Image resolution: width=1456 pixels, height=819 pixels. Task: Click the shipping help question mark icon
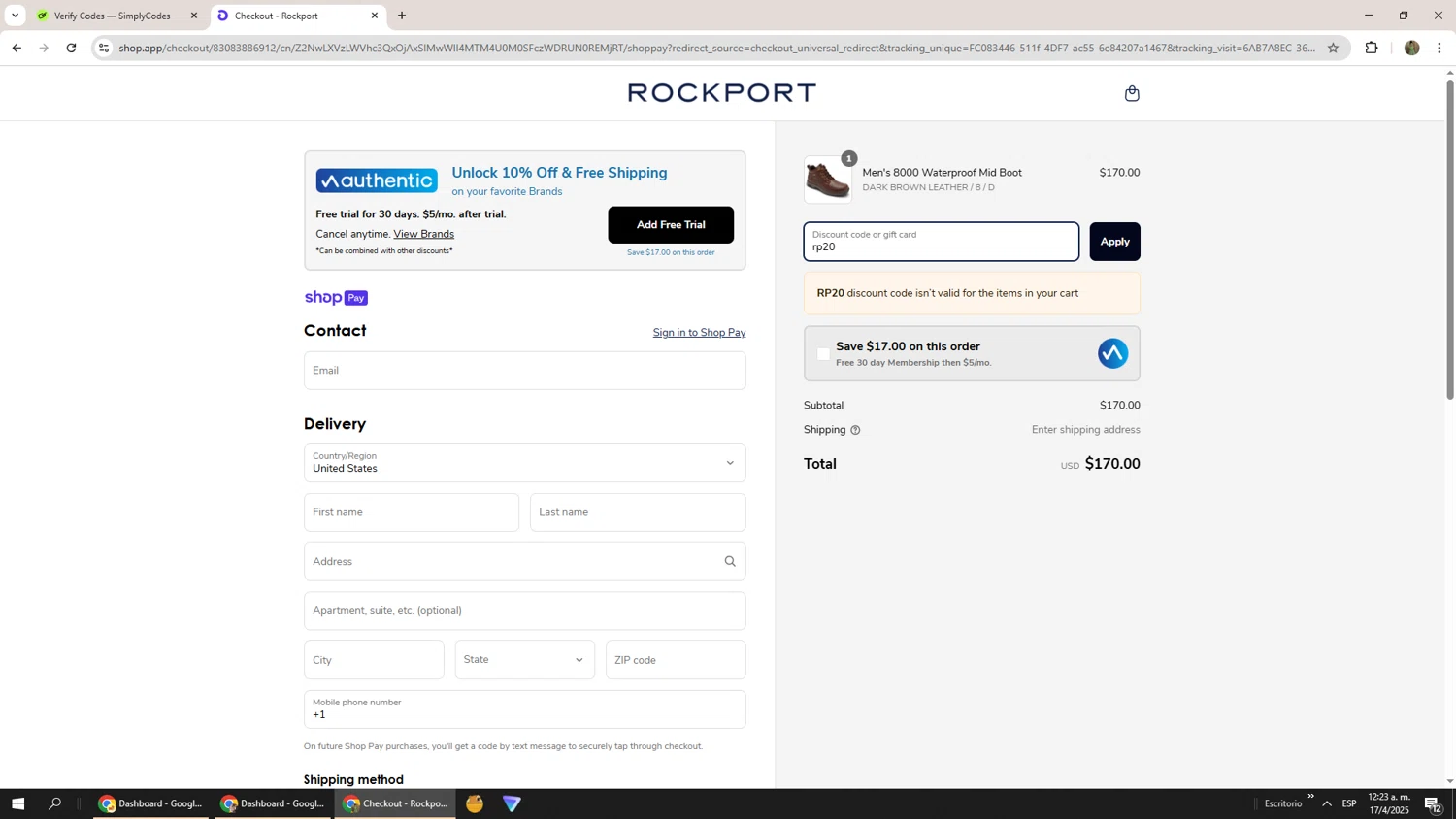click(855, 430)
